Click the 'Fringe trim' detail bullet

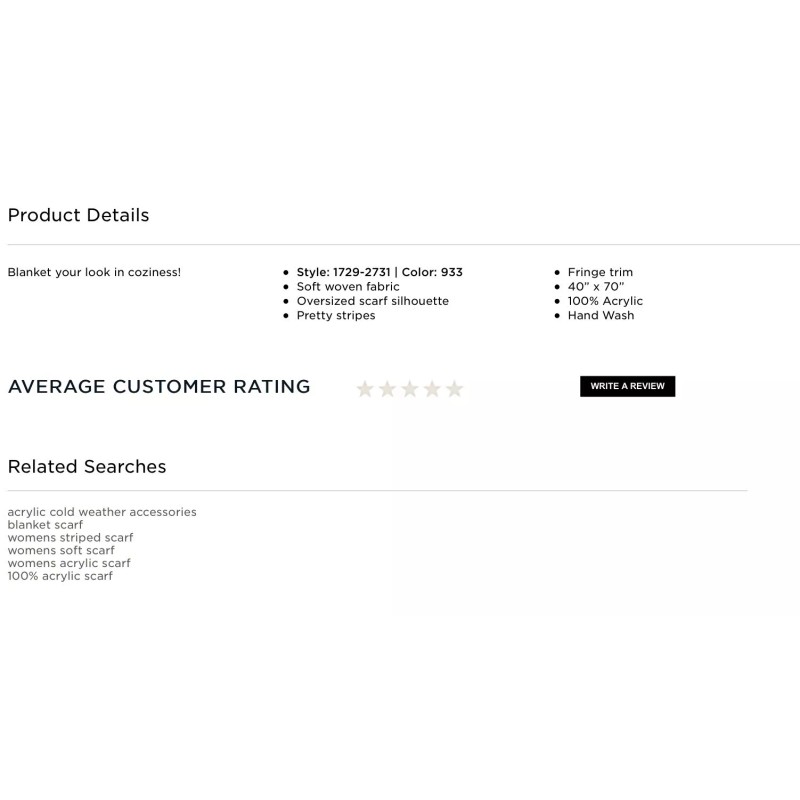[x=600, y=272]
